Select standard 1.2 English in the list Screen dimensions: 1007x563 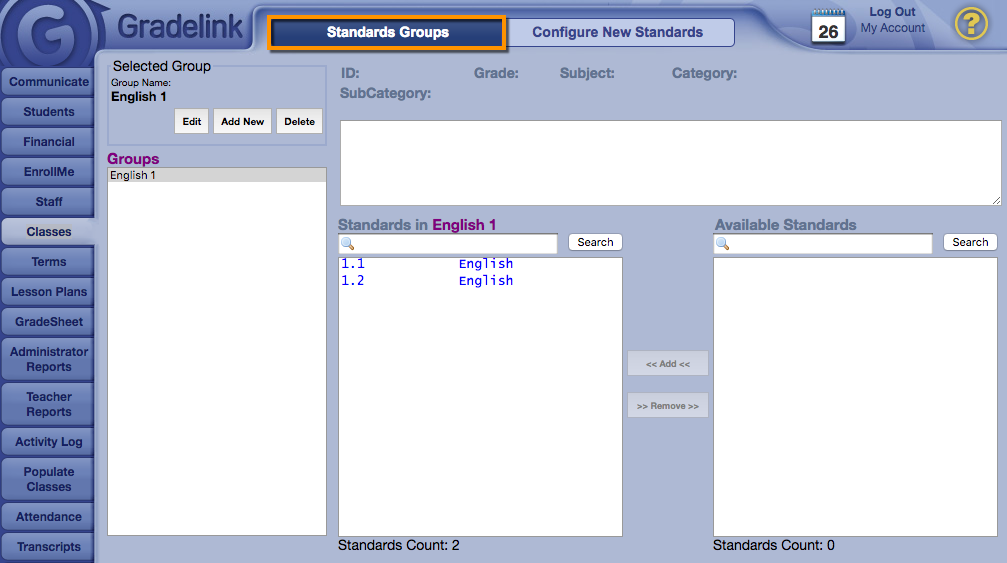[427, 281]
